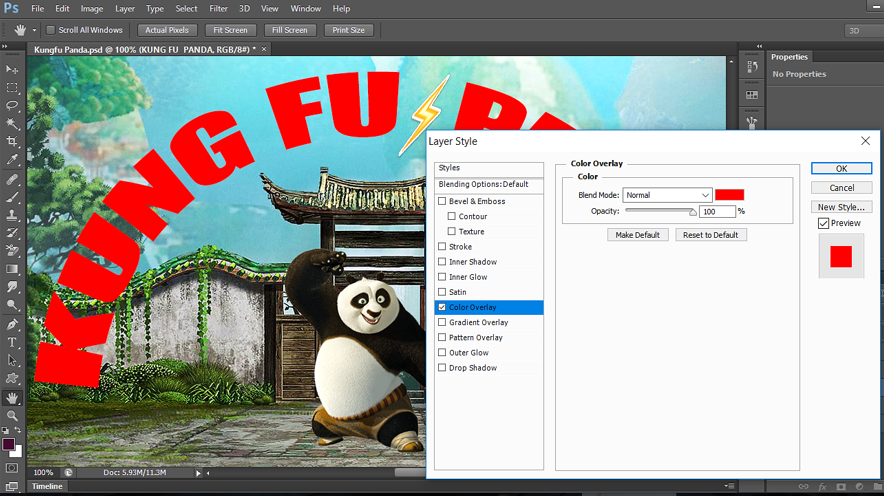
Task: Select the Smudge tool
Action: (12, 287)
